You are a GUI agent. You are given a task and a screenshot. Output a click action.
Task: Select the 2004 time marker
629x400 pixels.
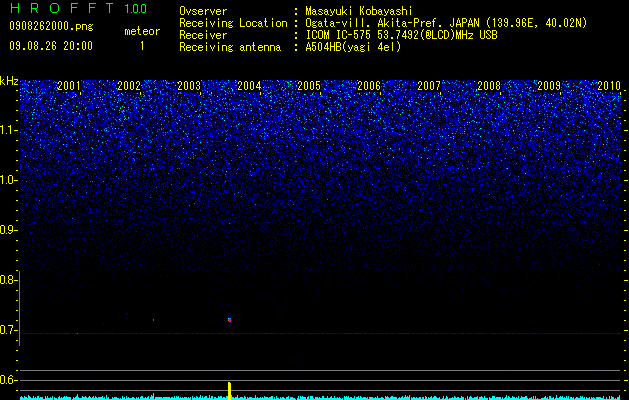click(x=249, y=86)
